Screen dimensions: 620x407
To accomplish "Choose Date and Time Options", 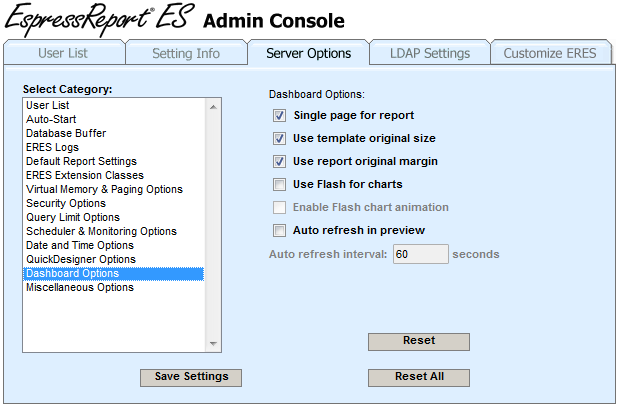I will click(x=113, y=245).
